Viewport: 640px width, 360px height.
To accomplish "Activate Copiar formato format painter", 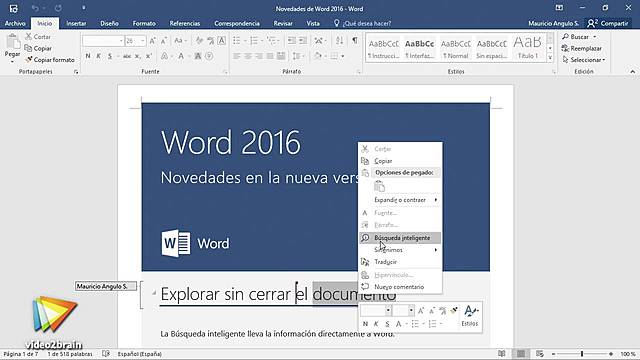I will point(50,60).
